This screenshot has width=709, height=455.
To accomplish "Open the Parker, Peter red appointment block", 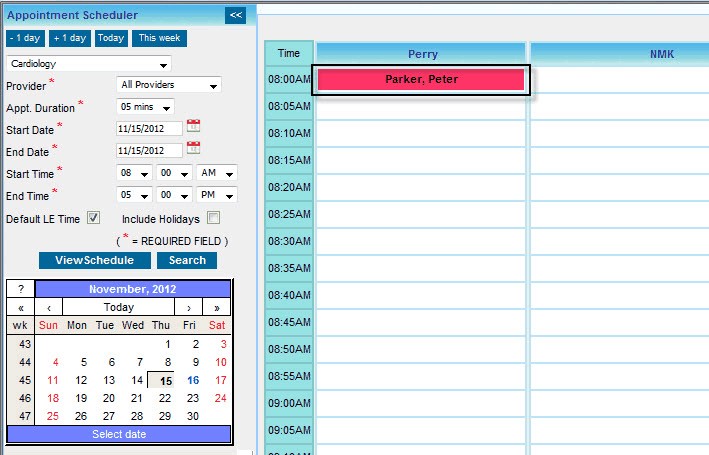I will tap(421, 79).
